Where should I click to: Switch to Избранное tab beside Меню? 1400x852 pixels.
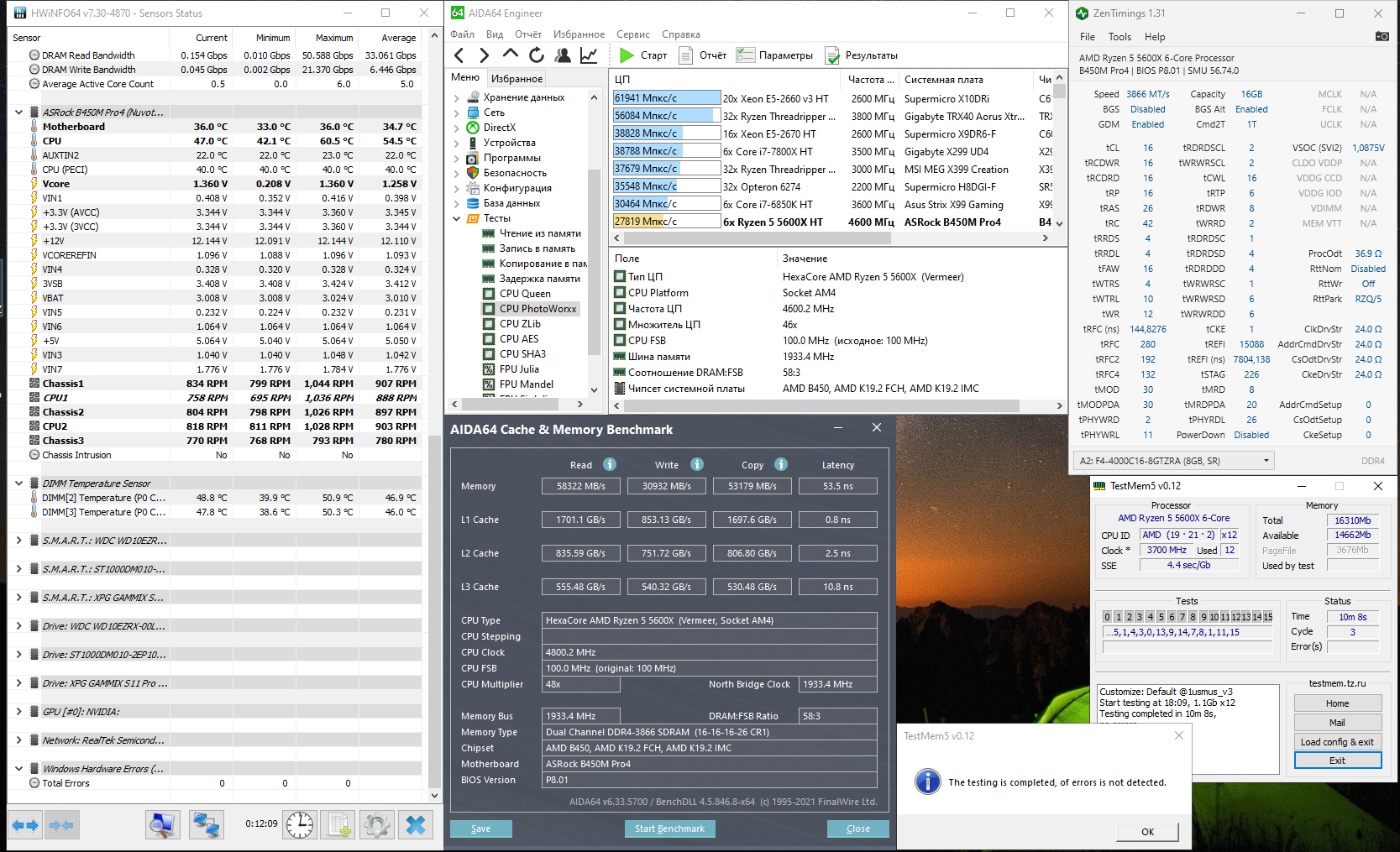click(516, 79)
